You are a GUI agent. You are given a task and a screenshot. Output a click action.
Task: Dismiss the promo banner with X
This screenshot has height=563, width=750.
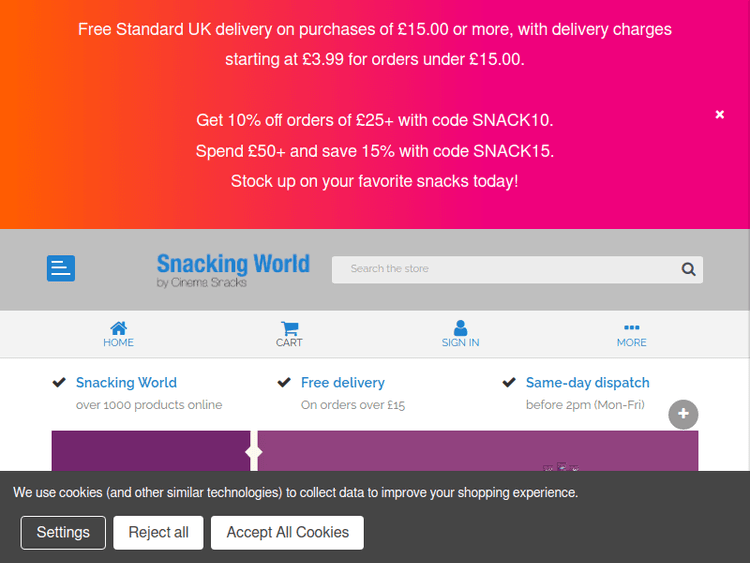point(720,115)
